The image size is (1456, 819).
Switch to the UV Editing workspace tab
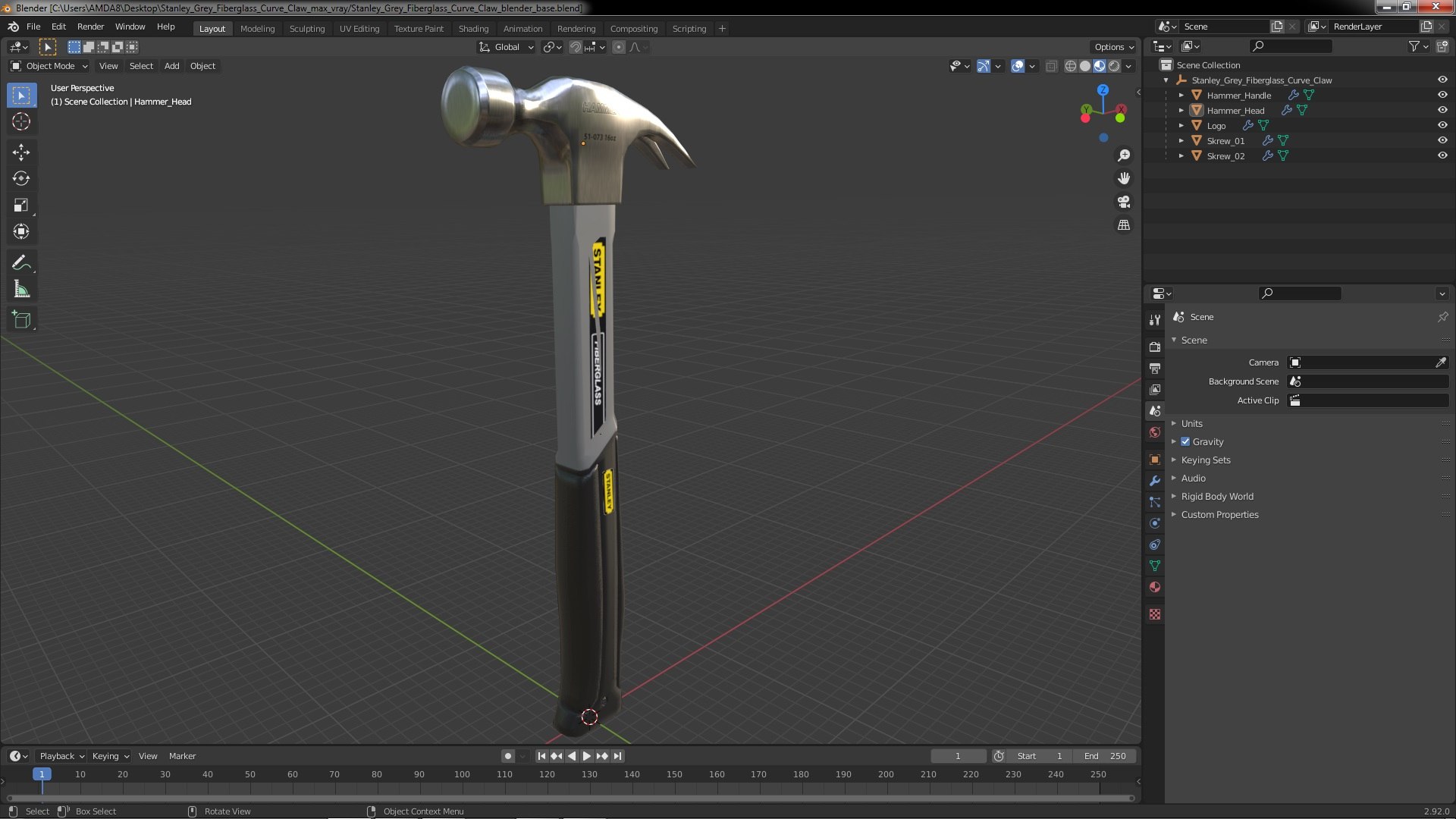359,29
